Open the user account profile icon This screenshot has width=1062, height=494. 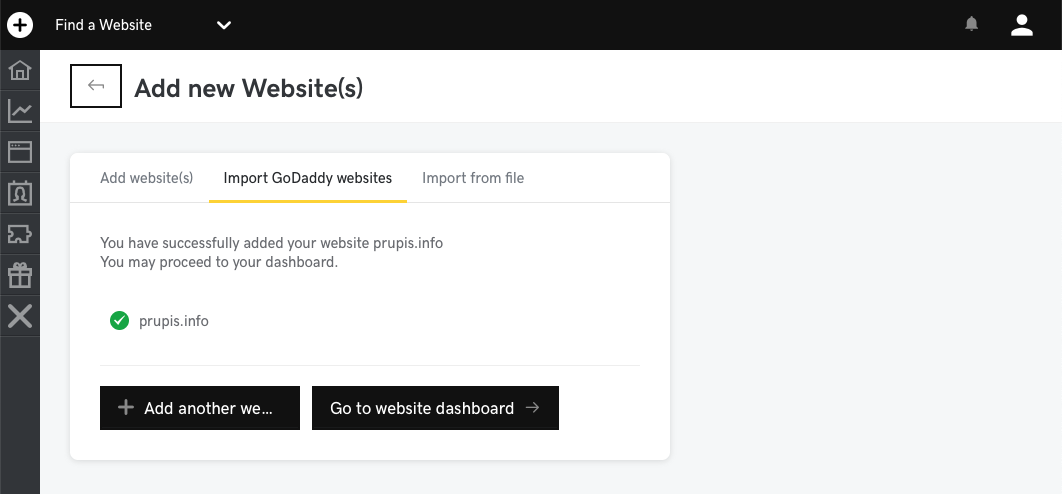click(x=1021, y=25)
